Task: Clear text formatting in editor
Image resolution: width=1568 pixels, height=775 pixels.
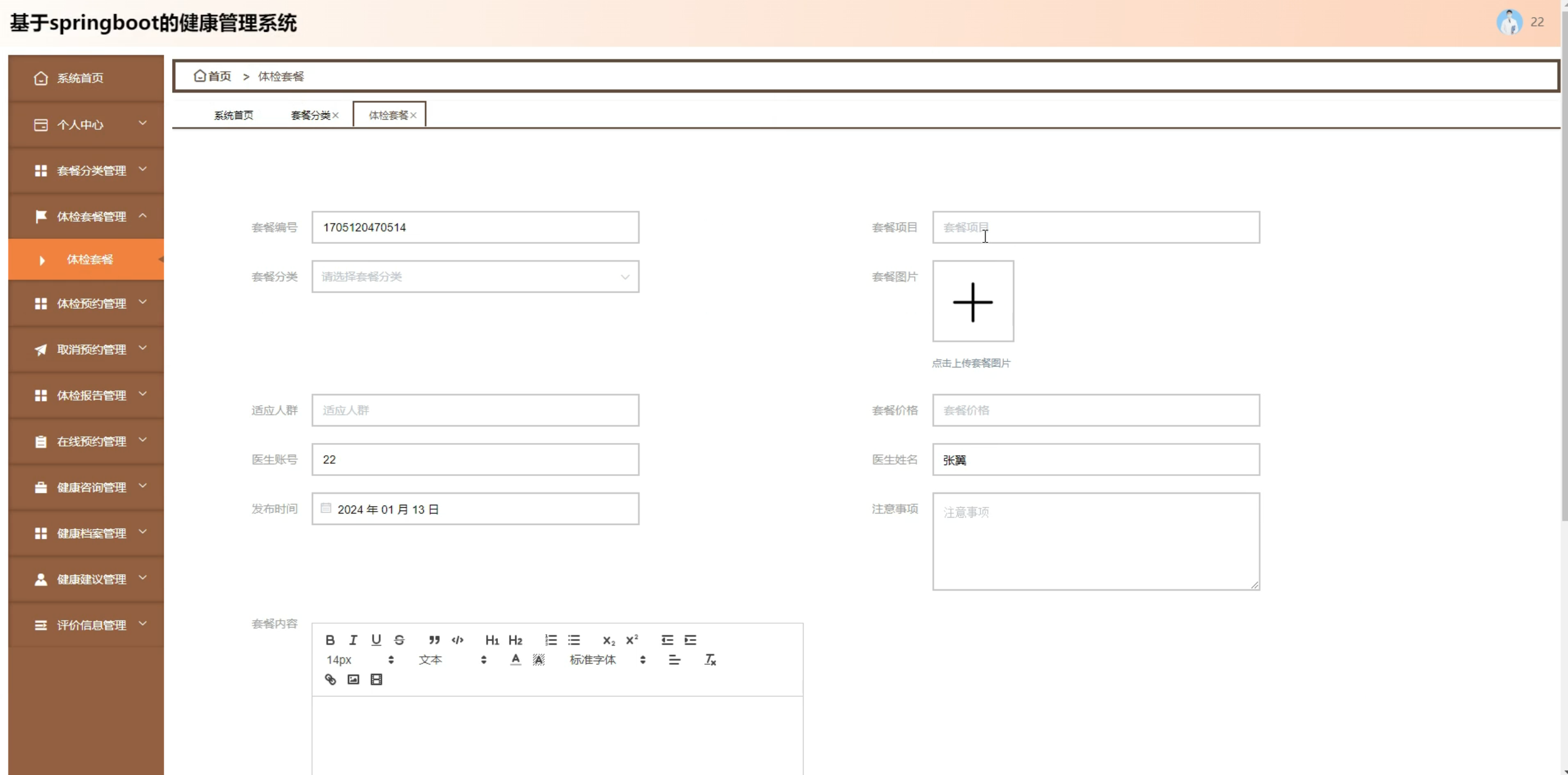Action: click(710, 660)
